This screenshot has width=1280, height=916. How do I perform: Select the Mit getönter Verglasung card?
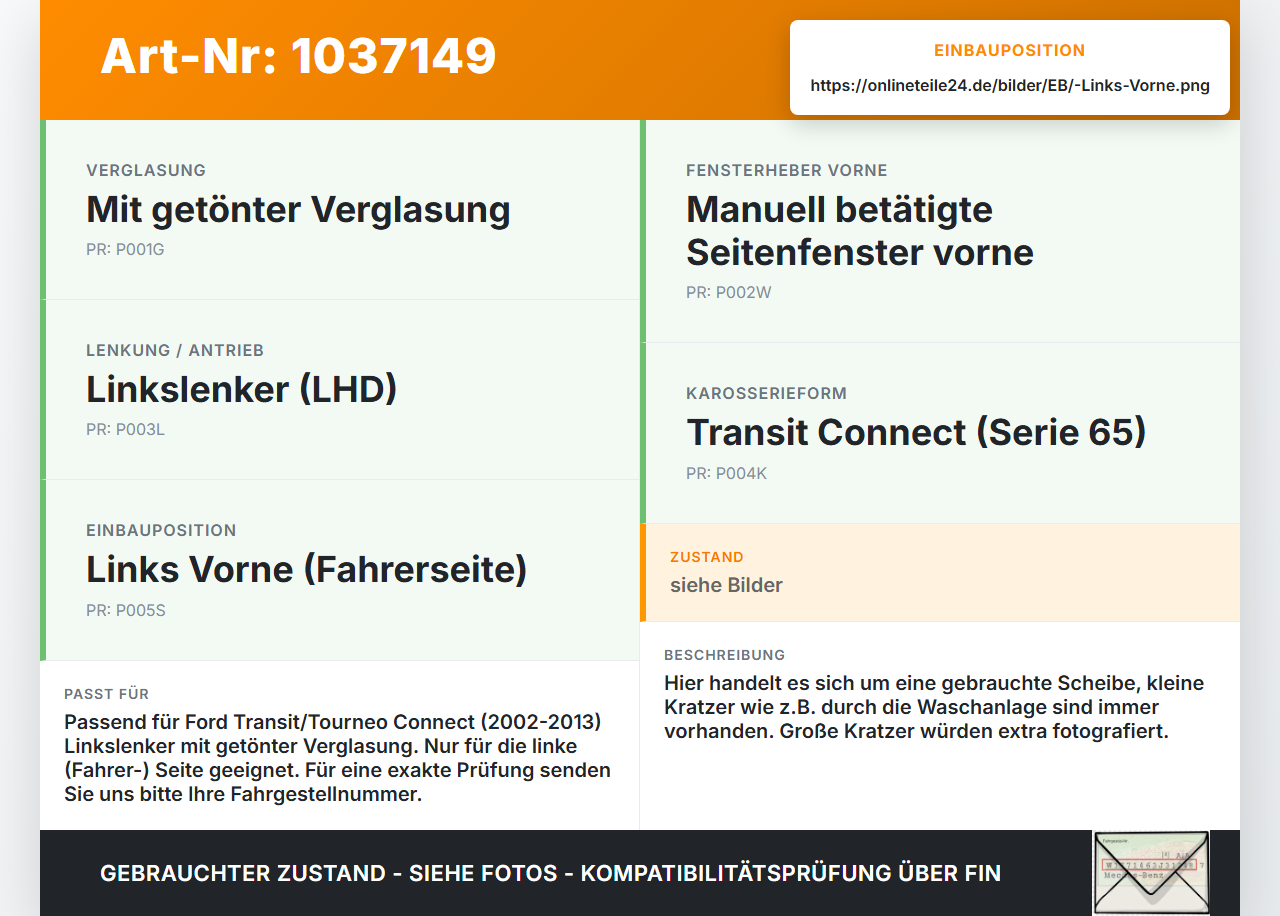click(x=340, y=210)
